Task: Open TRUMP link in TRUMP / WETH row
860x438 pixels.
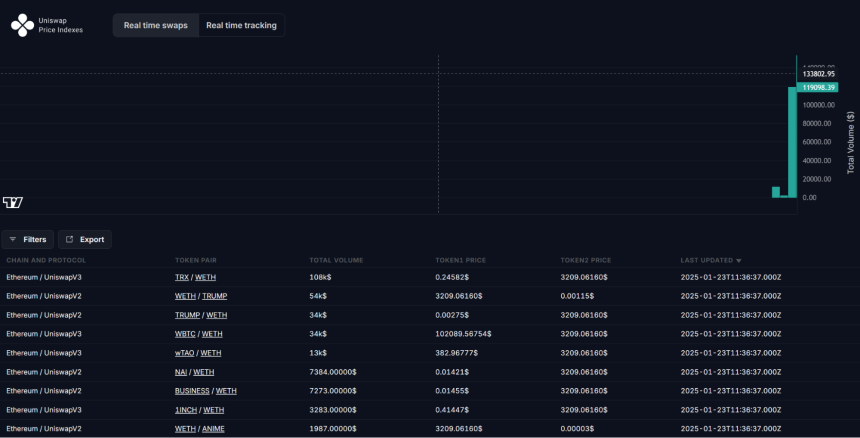Action: (x=187, y=315)
